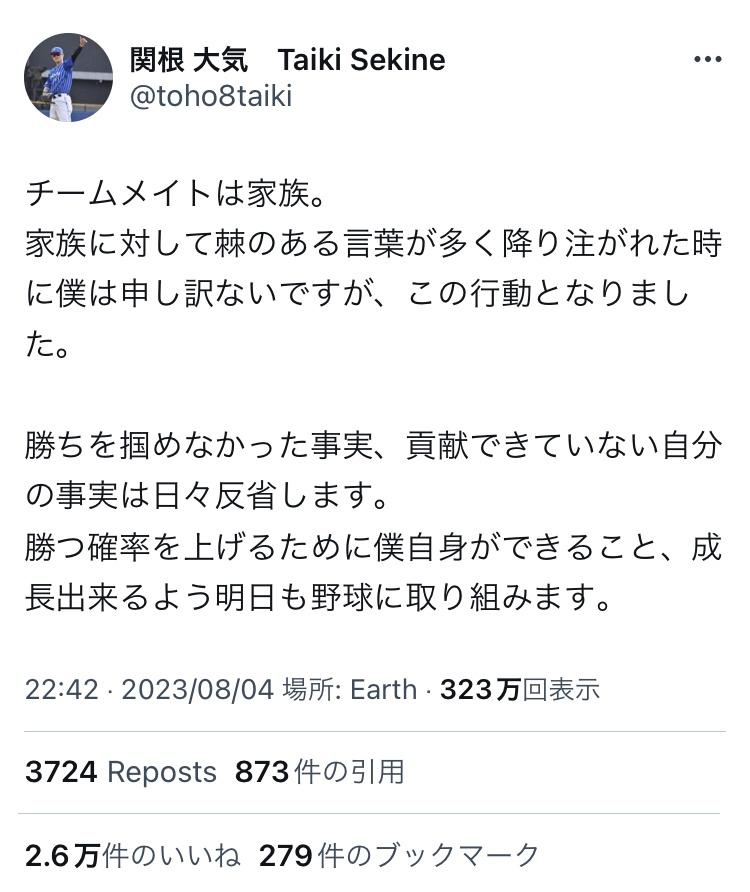
Task: Click the line starting 勝つ確率を上げる
Action: [x=374, y=548]
